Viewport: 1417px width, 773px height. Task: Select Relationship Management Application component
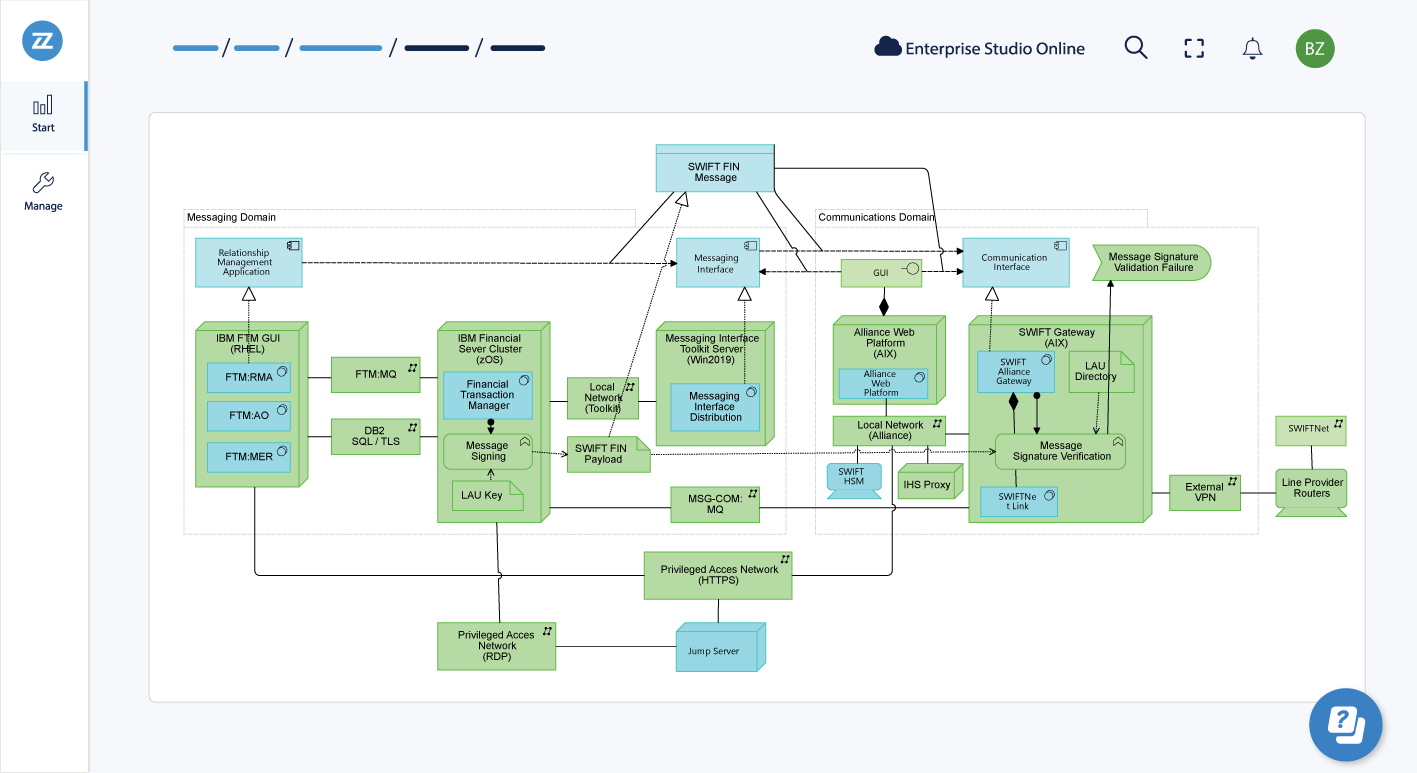(246, 263)
